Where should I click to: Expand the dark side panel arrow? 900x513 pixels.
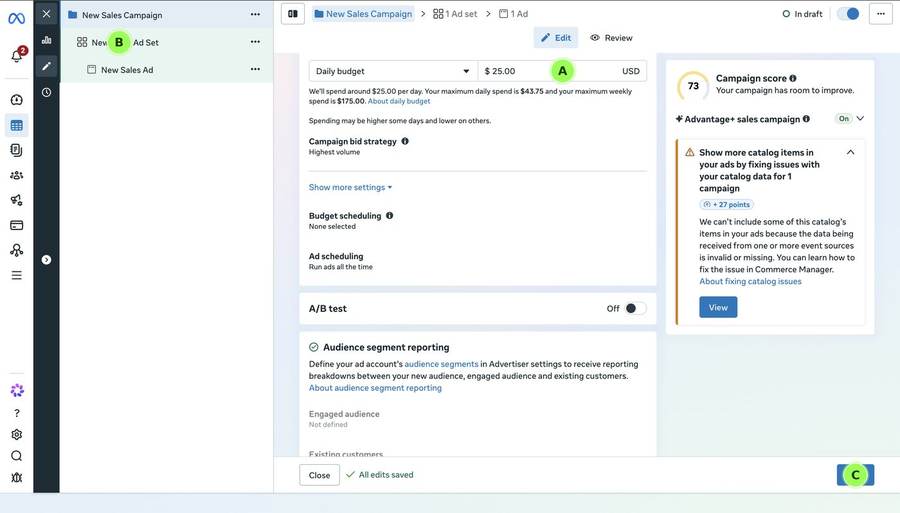[x=46, y=260]
